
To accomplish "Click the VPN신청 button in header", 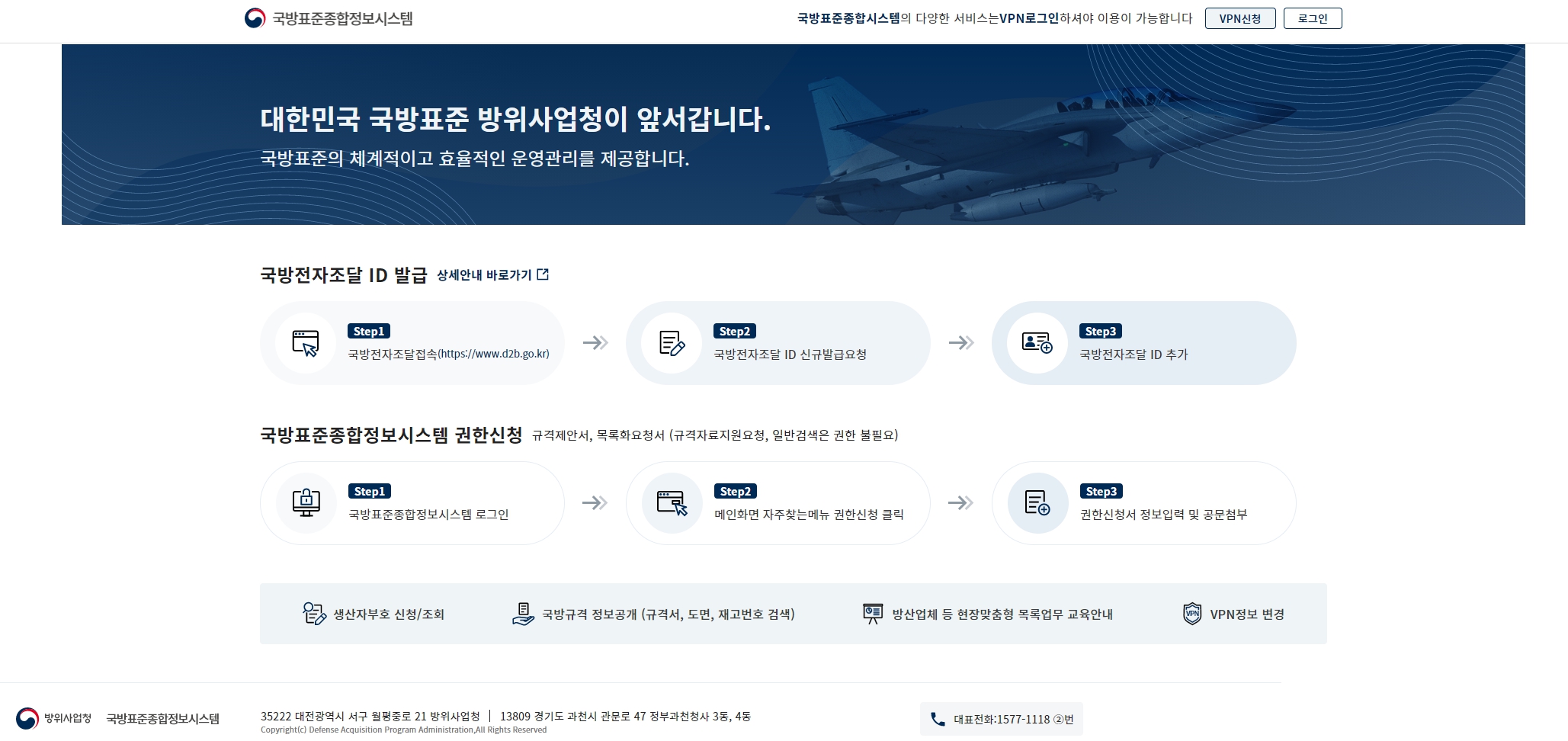I will (x=1239, y=18).
